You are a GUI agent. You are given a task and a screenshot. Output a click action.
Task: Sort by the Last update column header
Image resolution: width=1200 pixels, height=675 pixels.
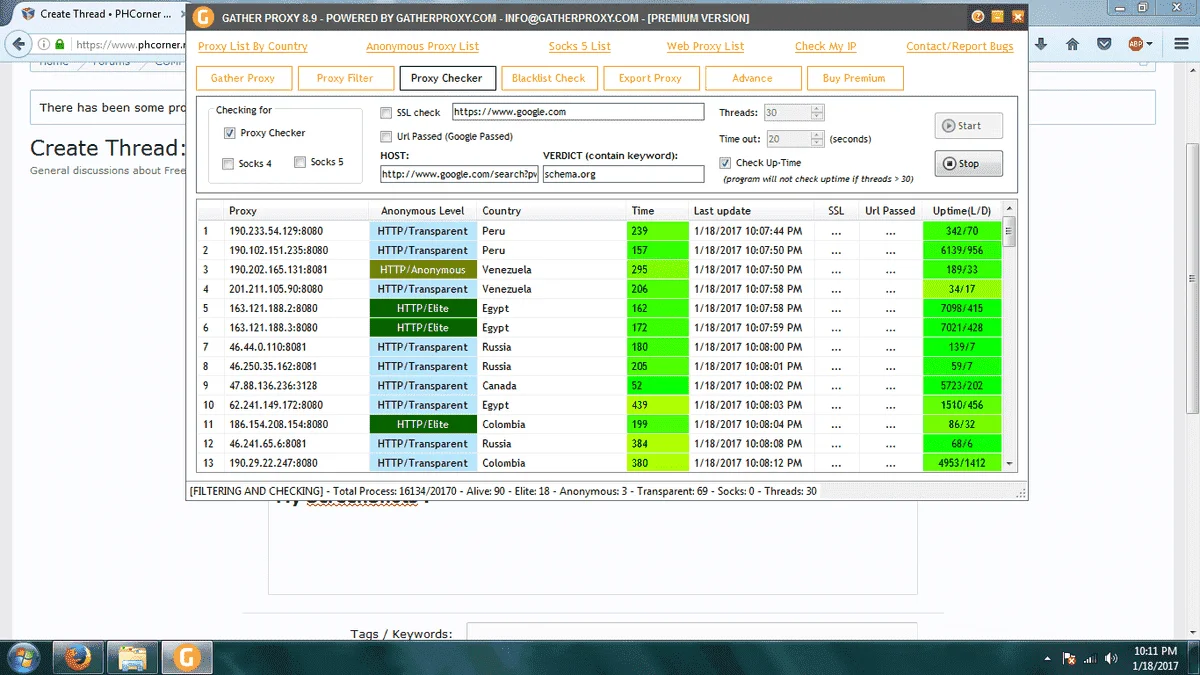(x=751, y=211)
